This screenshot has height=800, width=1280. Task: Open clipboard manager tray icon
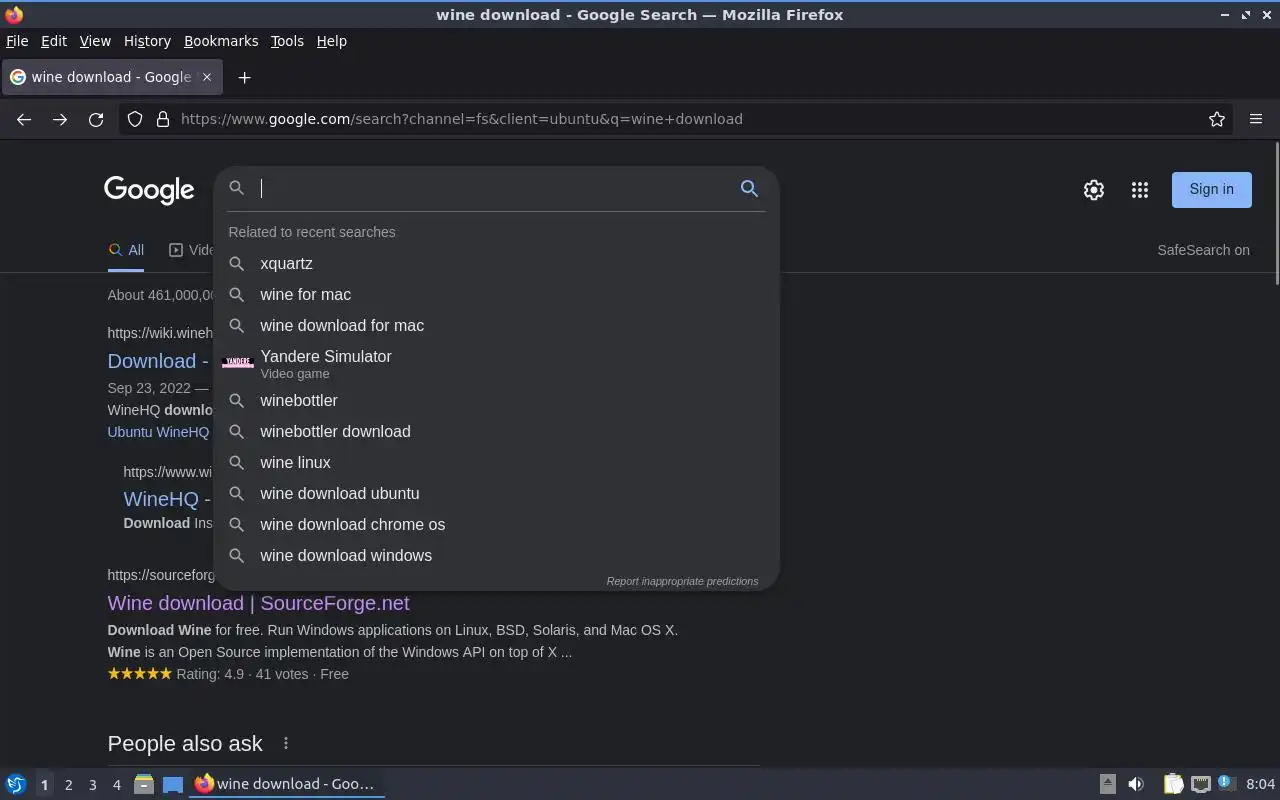click(1173, 784)
